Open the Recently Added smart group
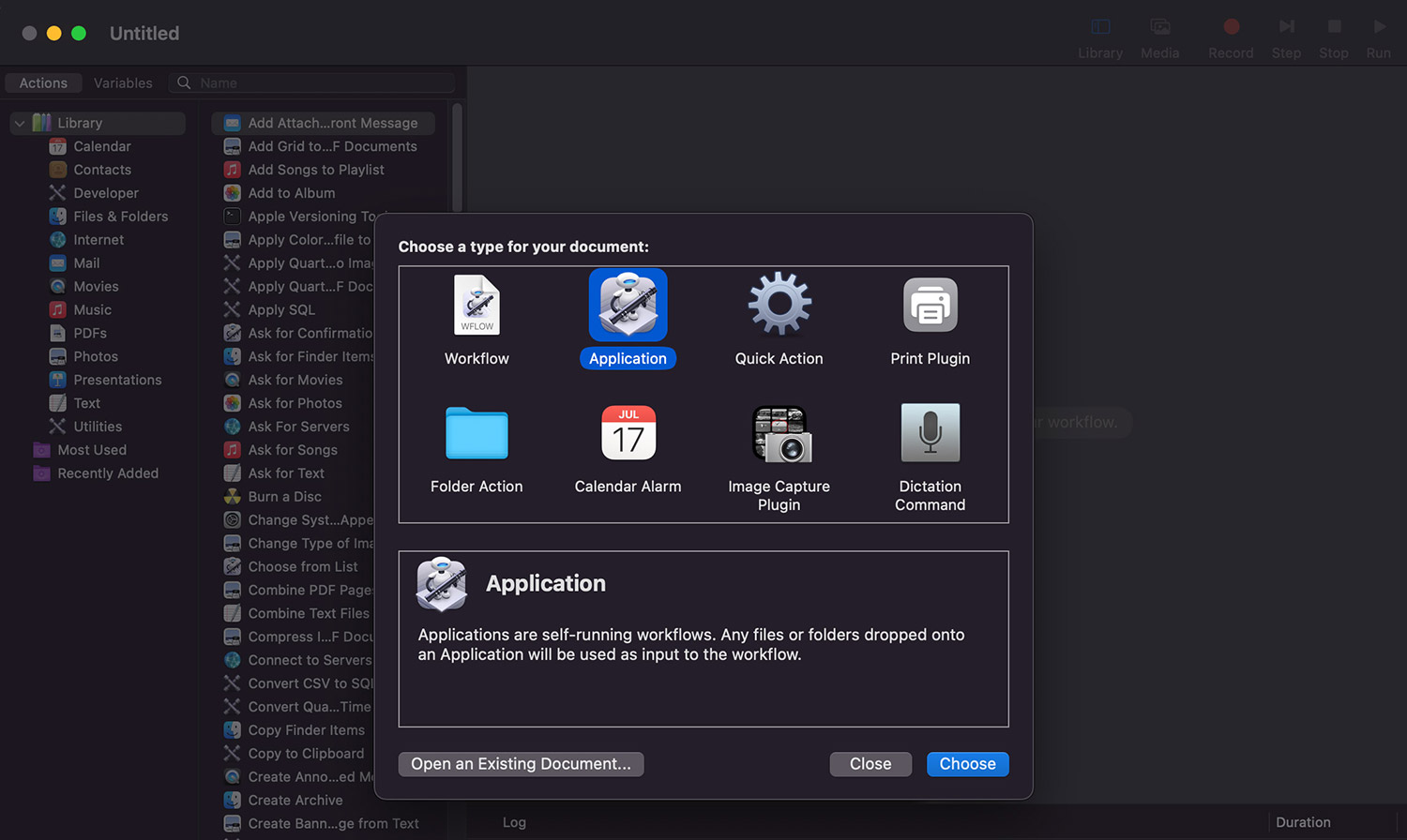 [108, 473]
